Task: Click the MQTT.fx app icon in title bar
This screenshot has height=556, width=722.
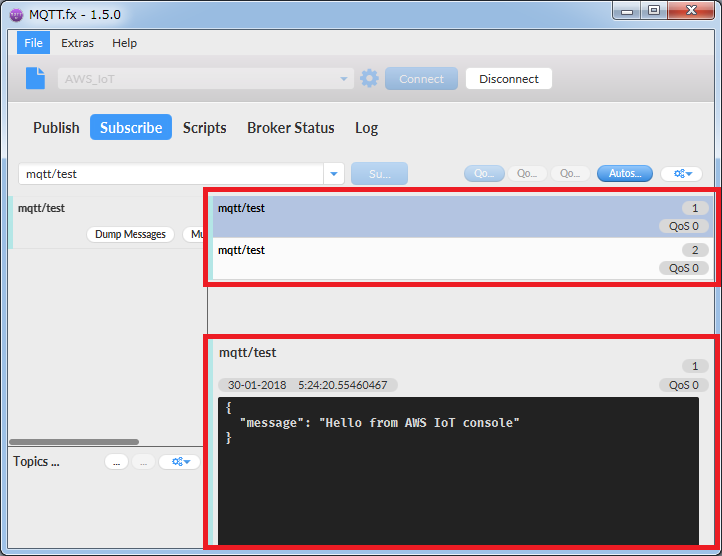Action: 16,14
